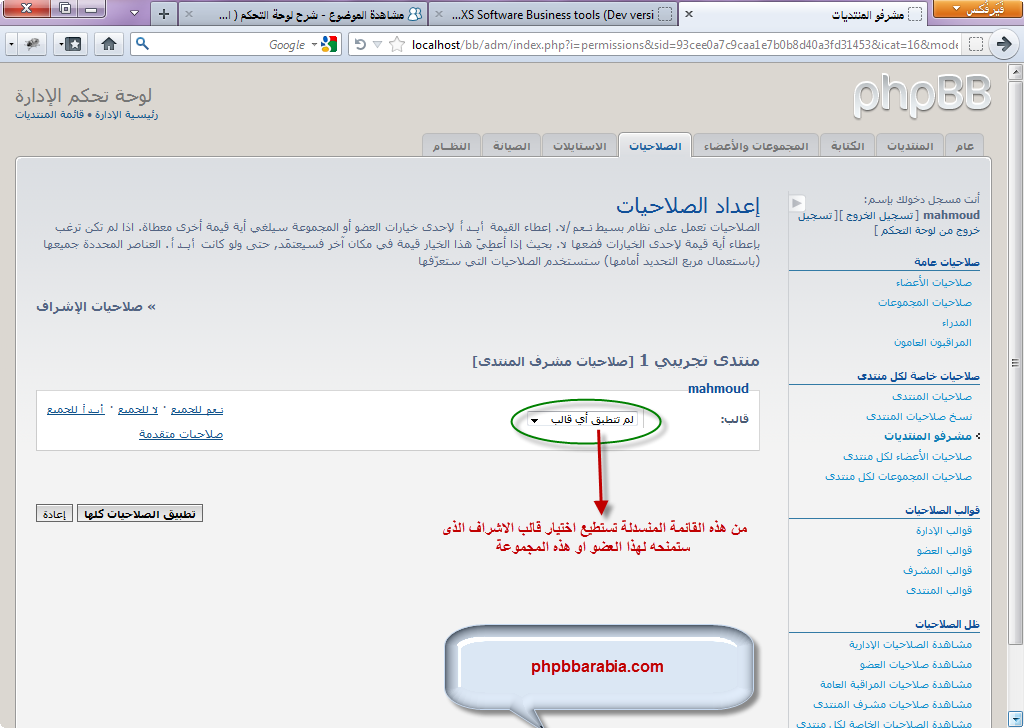This screenshot has width=1024, height=728.
Task: Click the 'نسخ صلاحيات المنتدى' sidebar link
Action: 918,416
